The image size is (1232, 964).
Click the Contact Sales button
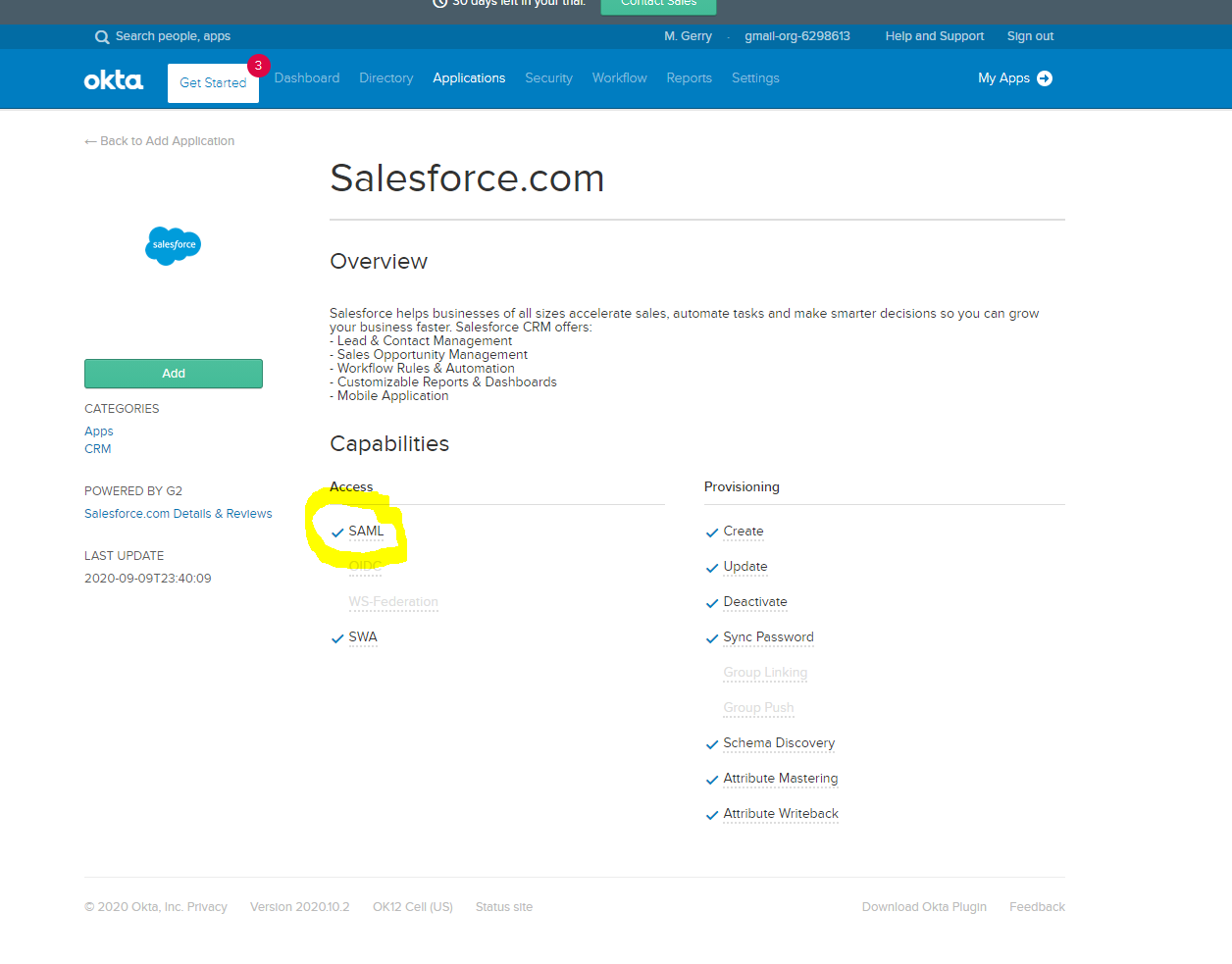[658, 5]
